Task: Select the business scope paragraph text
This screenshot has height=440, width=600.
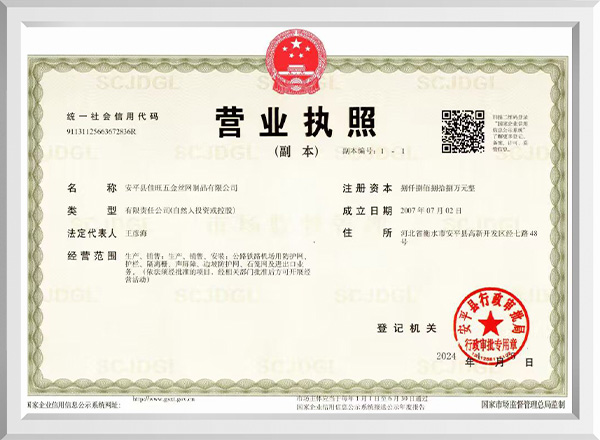Action: [x=217, y=267]
